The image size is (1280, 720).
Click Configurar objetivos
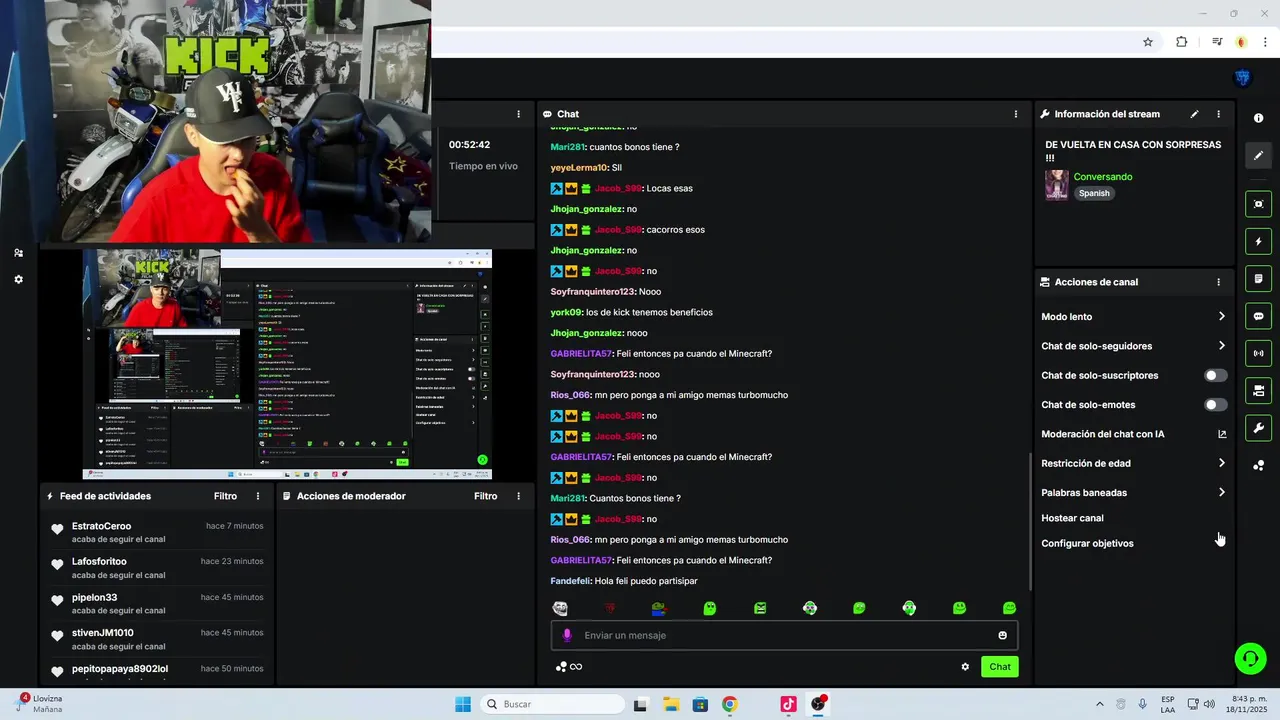coord(1087,543)
